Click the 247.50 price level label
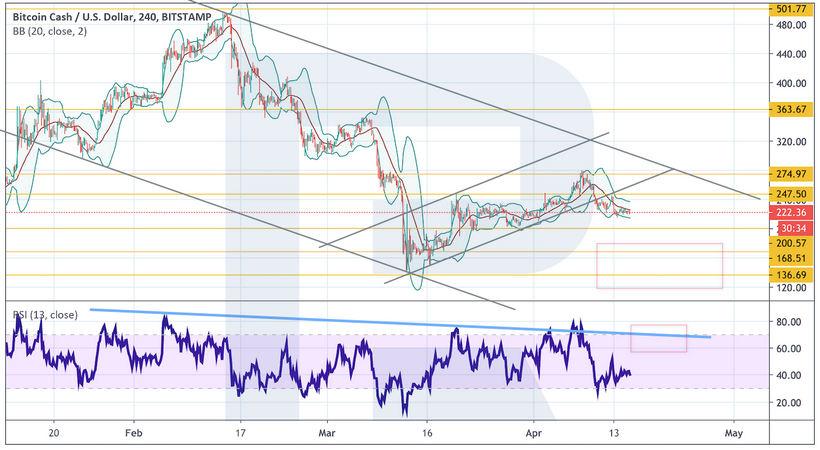820x450 pixels. click(x=791, y=194)
